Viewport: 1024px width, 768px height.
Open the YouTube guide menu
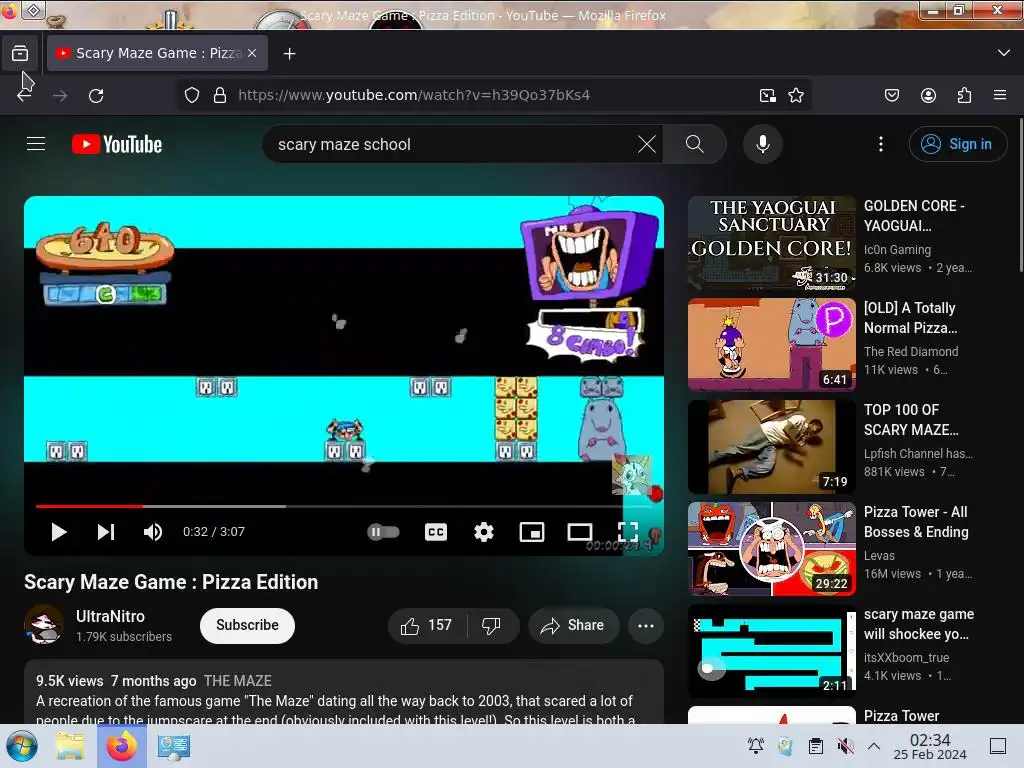point(36,144)
